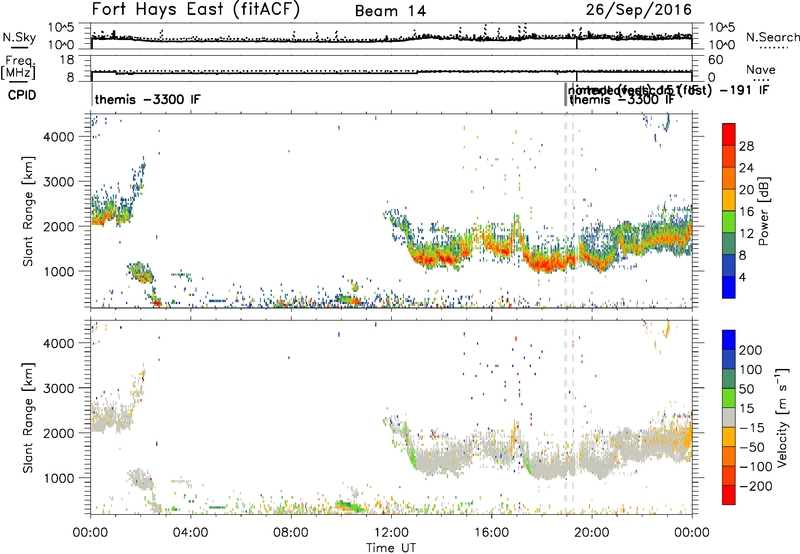800x554 pixels.
Task: Click the 'N.Sky' legend label
Action: pos(19,37)
